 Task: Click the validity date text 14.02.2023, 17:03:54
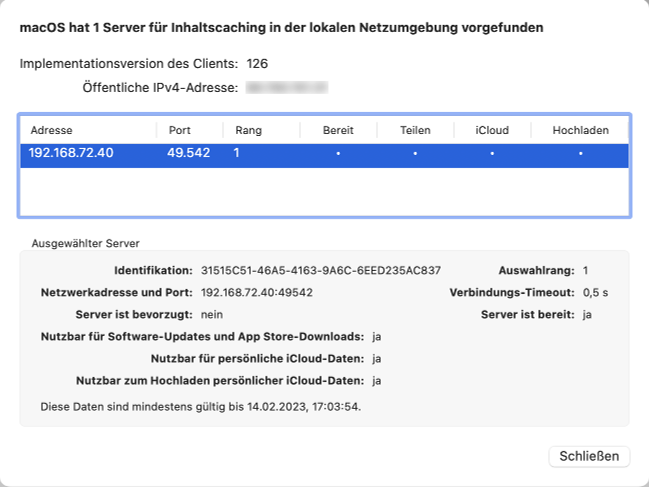(x=304, y=407)
